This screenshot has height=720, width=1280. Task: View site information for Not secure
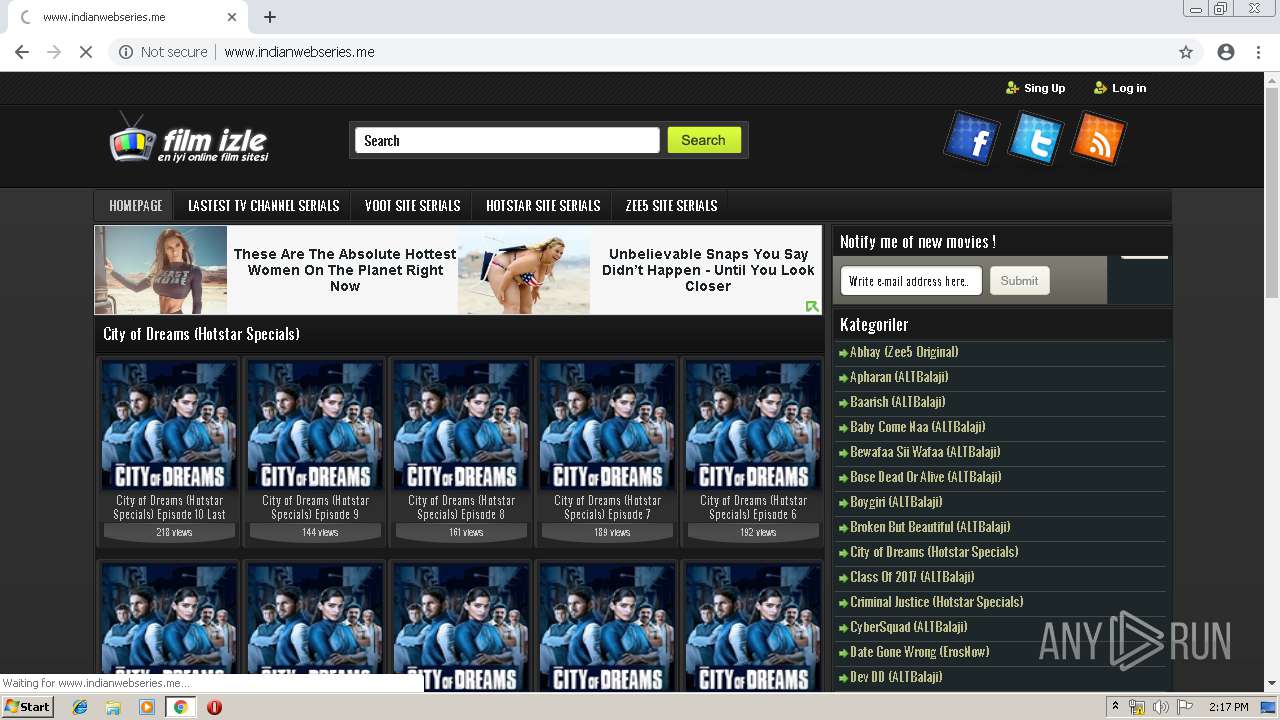163,52
